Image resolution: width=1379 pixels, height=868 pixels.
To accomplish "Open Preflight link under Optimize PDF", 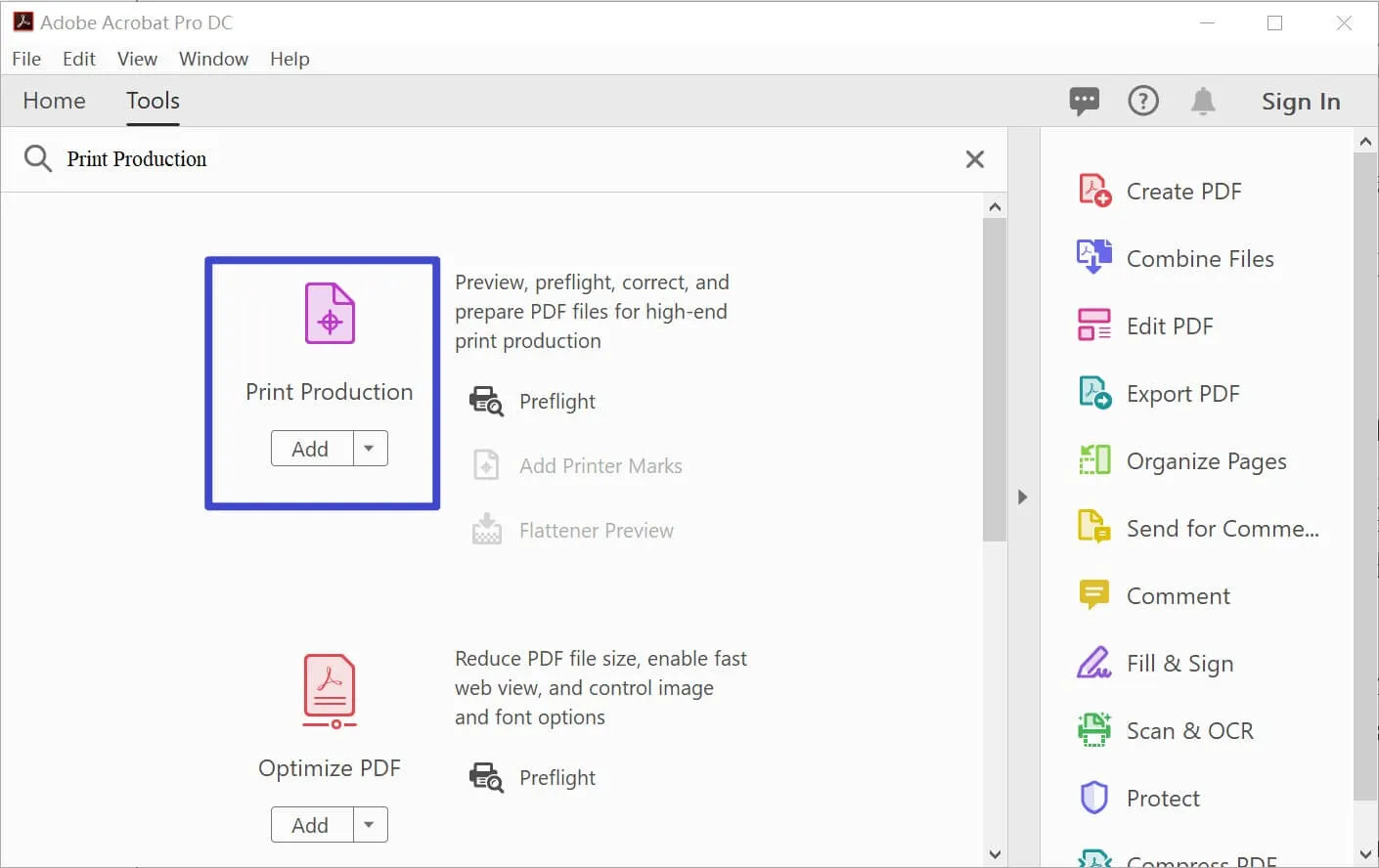I will 557,778.
